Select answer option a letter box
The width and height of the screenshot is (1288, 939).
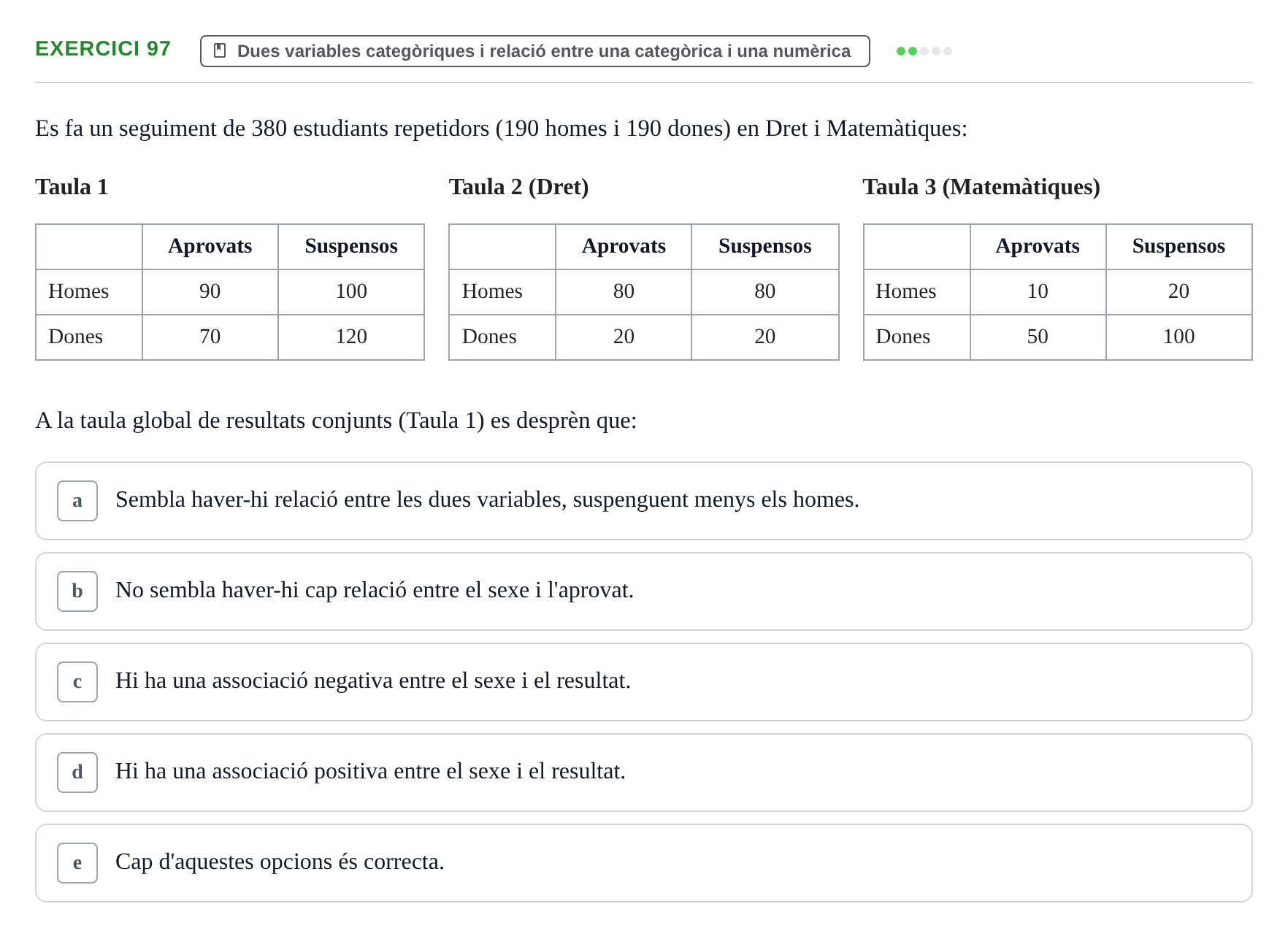pos(77,501)
